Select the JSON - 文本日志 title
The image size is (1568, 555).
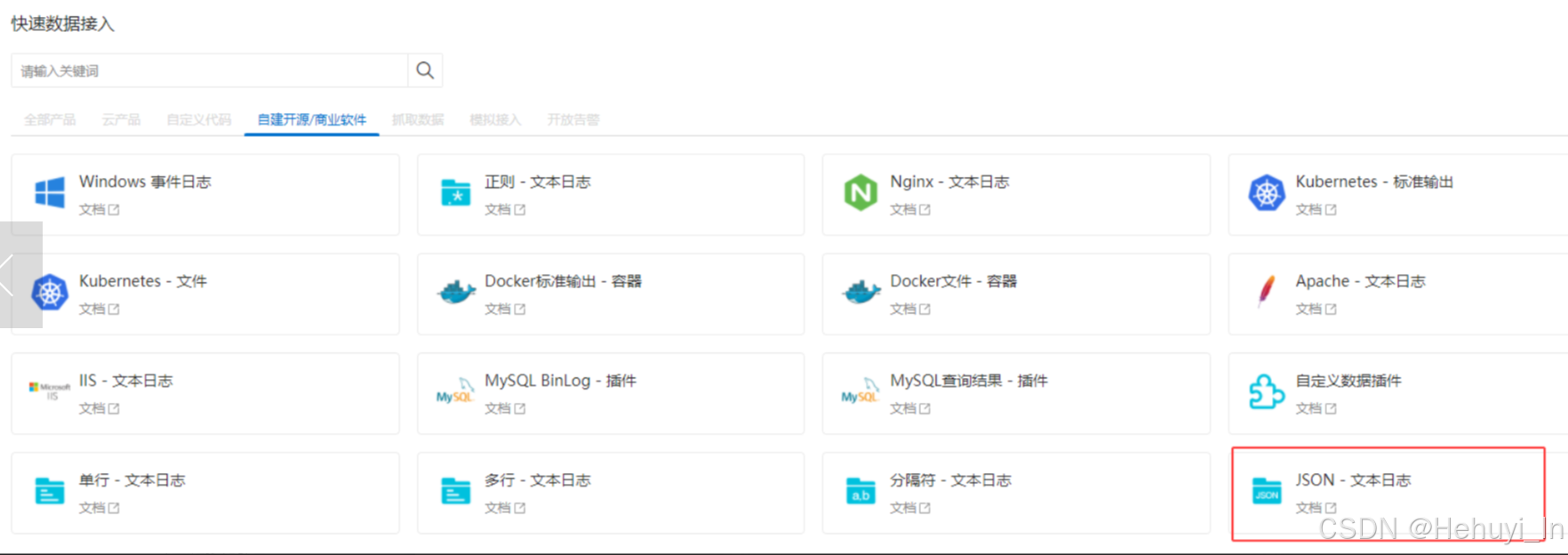pyautogui.click(x=1353, y=480)
